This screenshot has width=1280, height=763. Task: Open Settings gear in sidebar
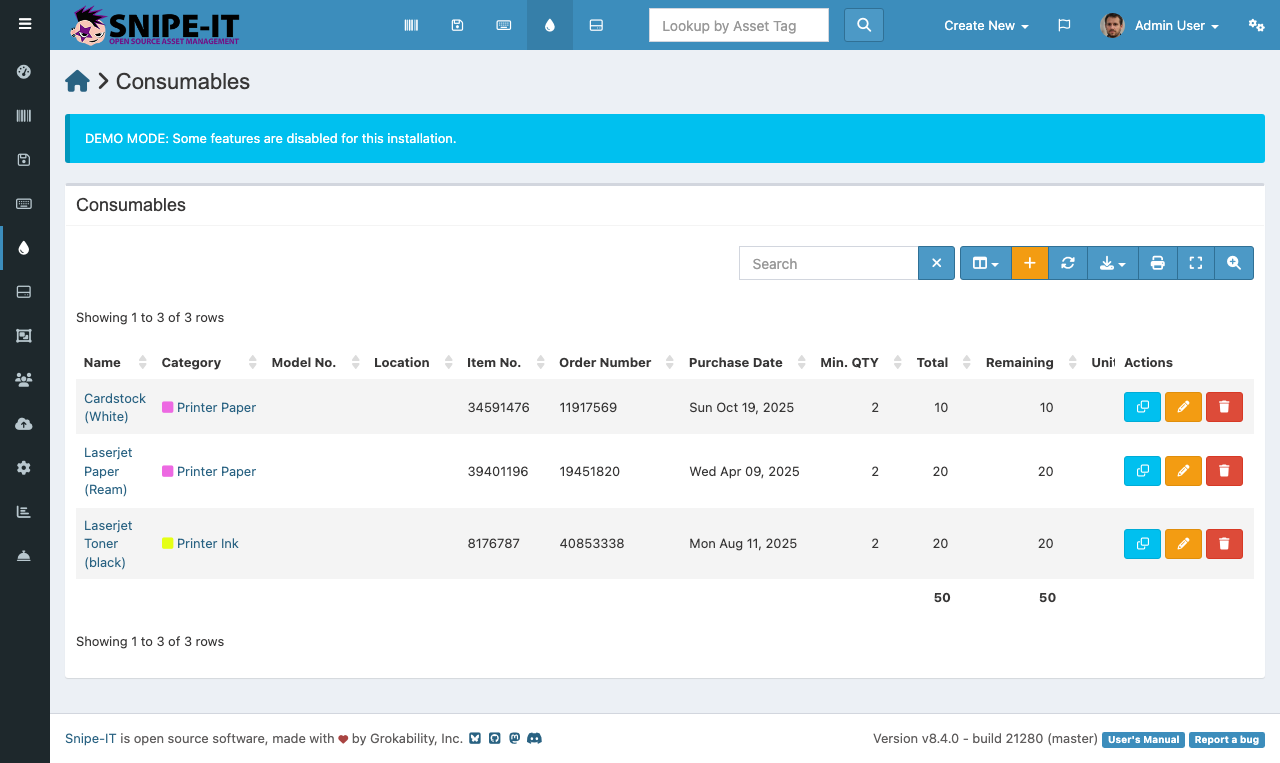point(24,468)
